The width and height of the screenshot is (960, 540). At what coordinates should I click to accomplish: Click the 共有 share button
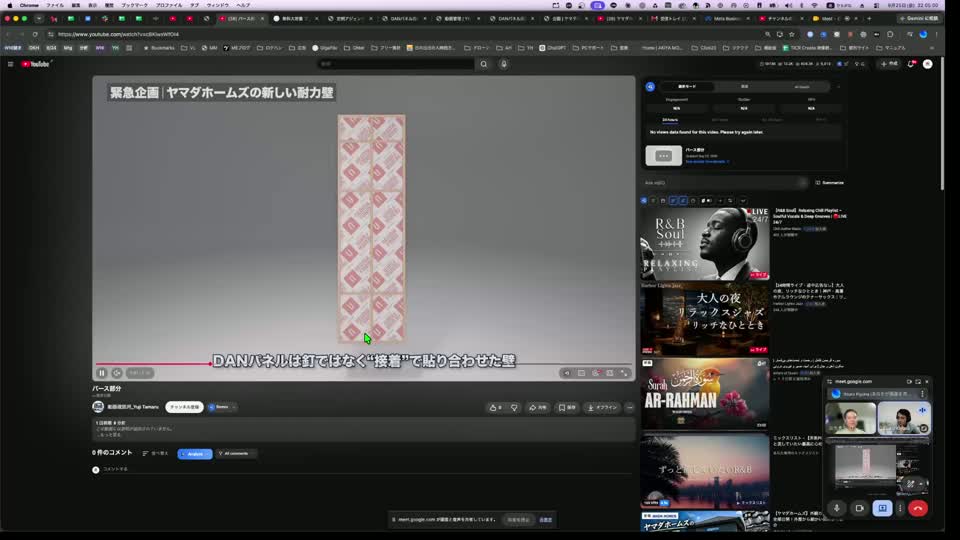538,408
